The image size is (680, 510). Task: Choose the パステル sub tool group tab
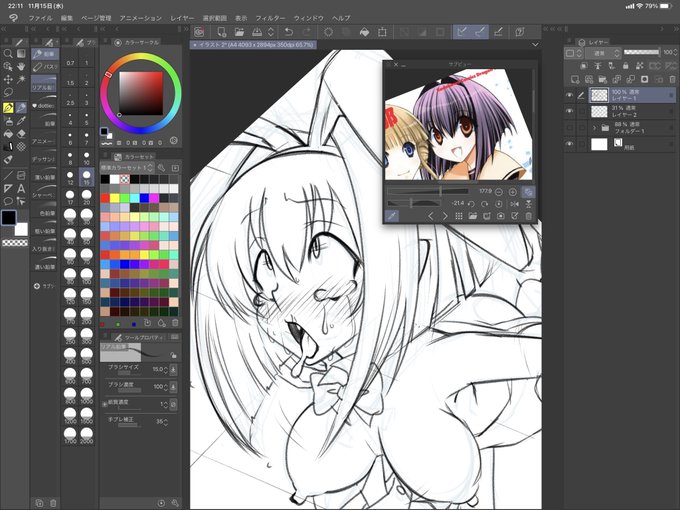[x=44, y=67]
